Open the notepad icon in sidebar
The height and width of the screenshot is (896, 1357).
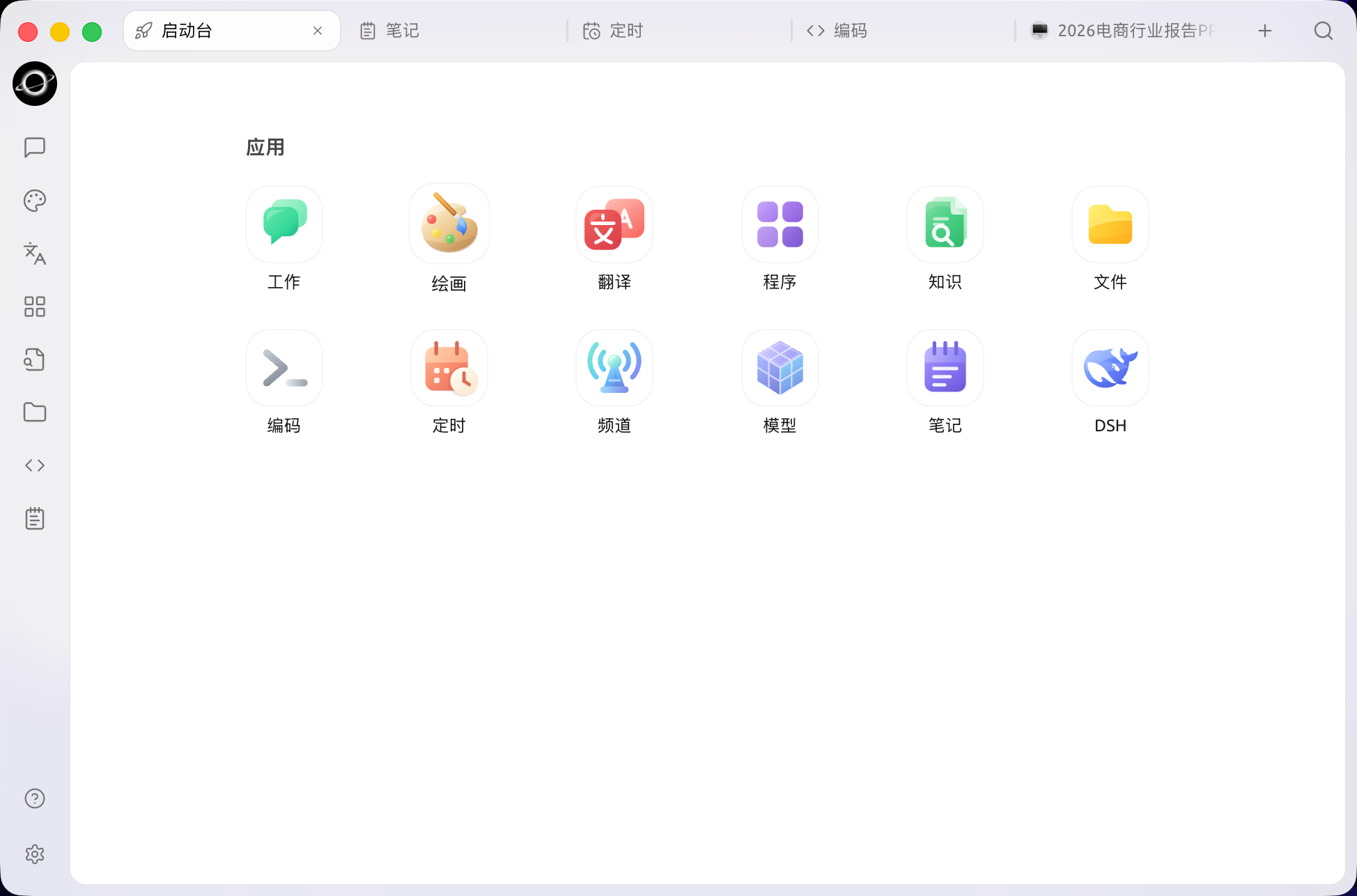[x=35, y=518]
